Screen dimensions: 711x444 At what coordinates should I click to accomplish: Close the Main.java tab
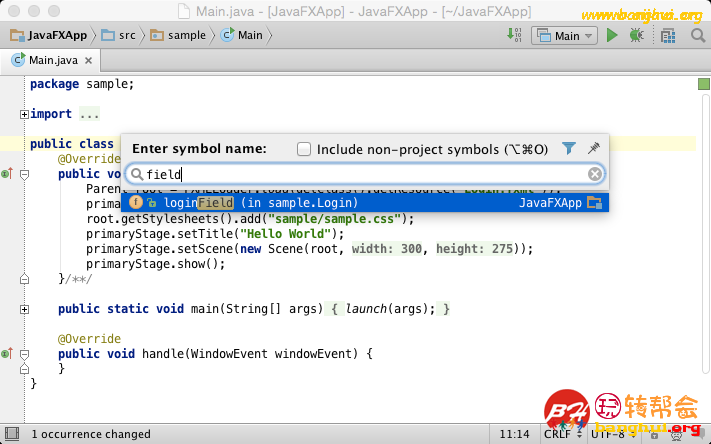[88, 60]
